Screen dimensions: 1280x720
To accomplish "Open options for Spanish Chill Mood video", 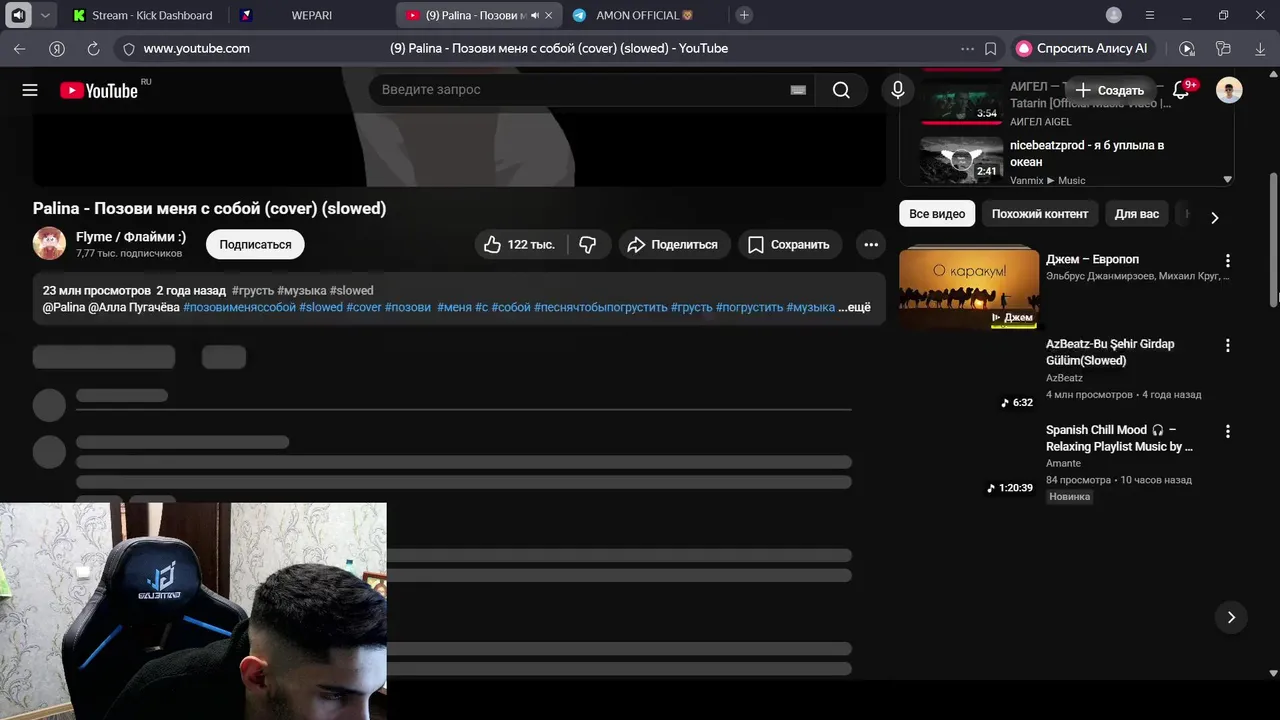I will [x=1228, y=431].
